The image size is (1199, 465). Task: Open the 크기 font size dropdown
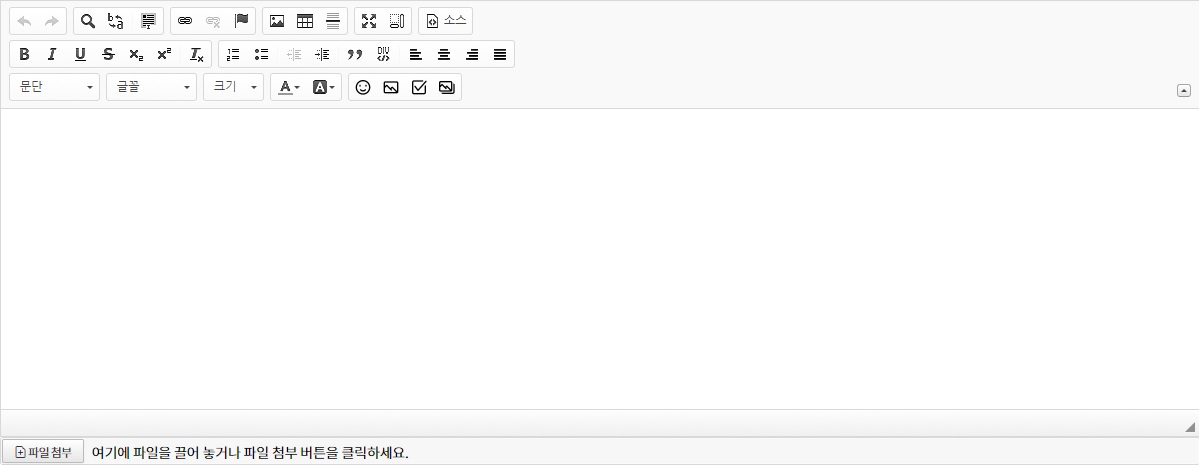click(233, 88)
